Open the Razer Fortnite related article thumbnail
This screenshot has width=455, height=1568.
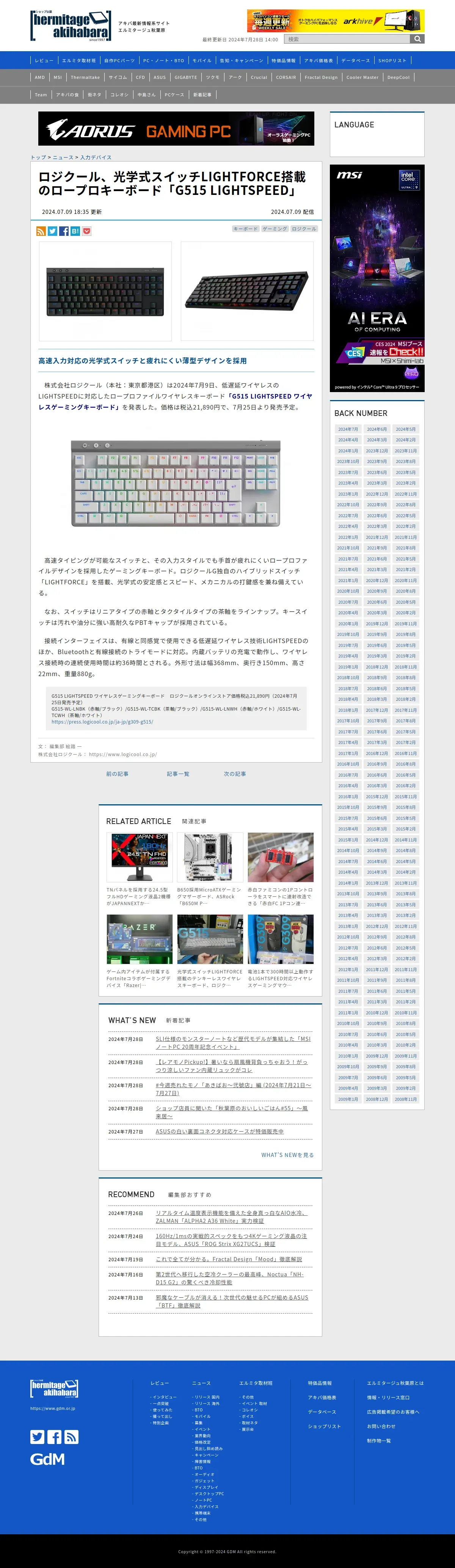coord(139,939)
